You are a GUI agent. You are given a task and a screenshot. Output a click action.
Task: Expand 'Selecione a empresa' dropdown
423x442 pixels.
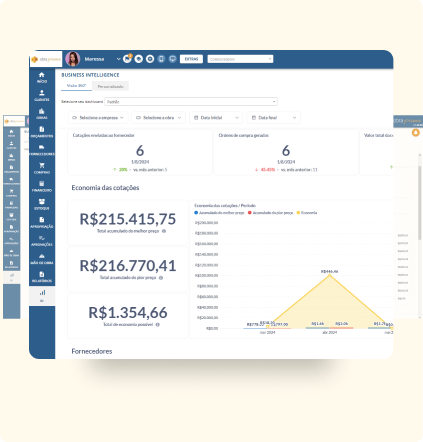(x=98, y=118)
